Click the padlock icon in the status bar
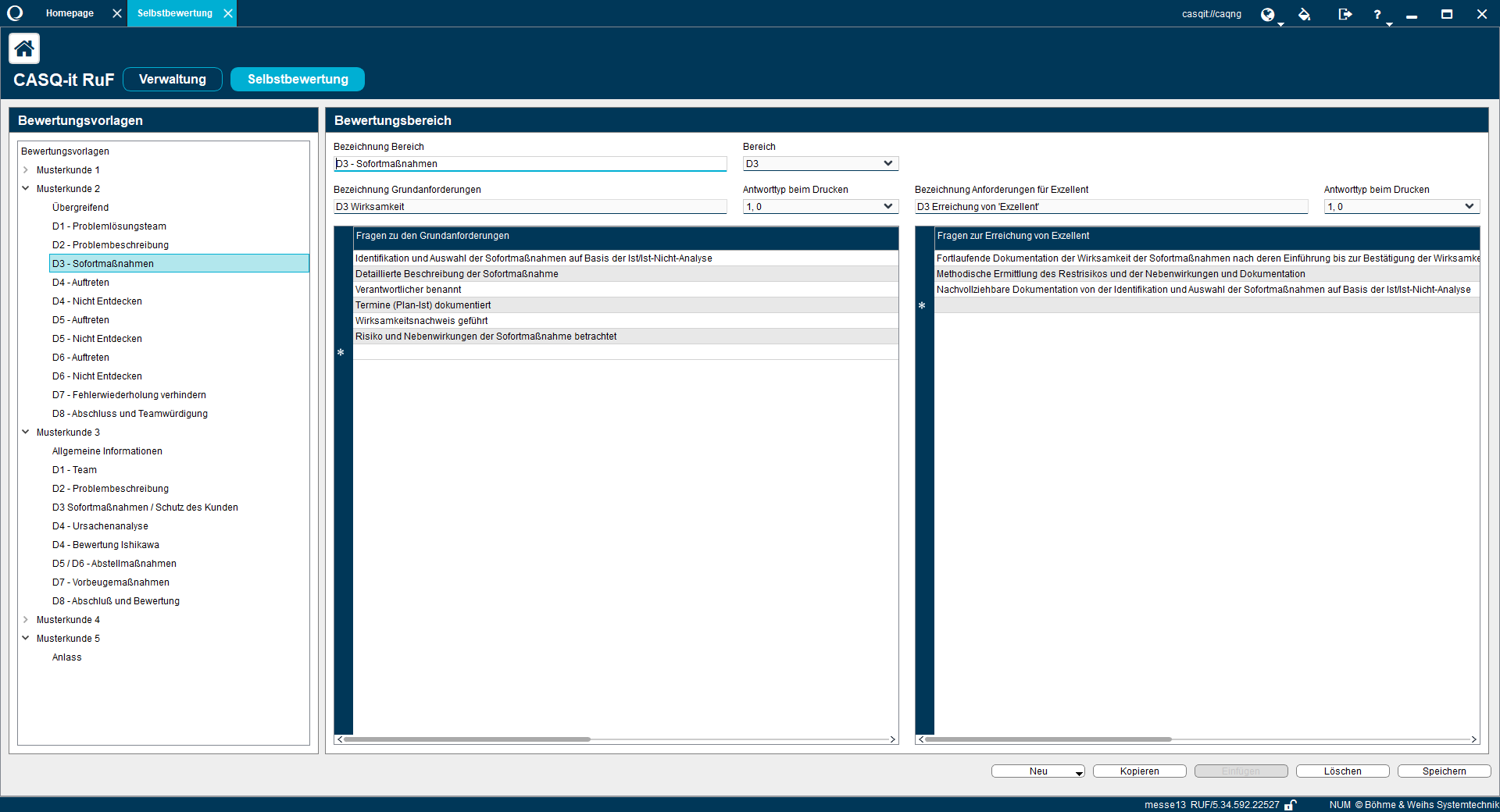1500x812 pixels. [1292, 805]
